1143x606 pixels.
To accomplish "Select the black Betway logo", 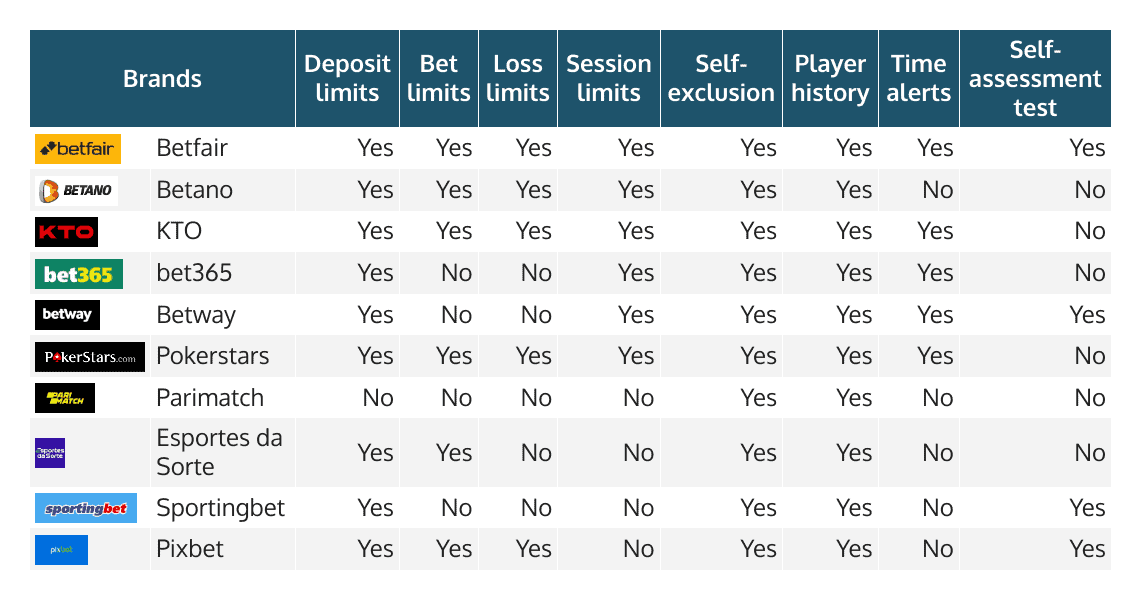I will [x=67, y=315].
